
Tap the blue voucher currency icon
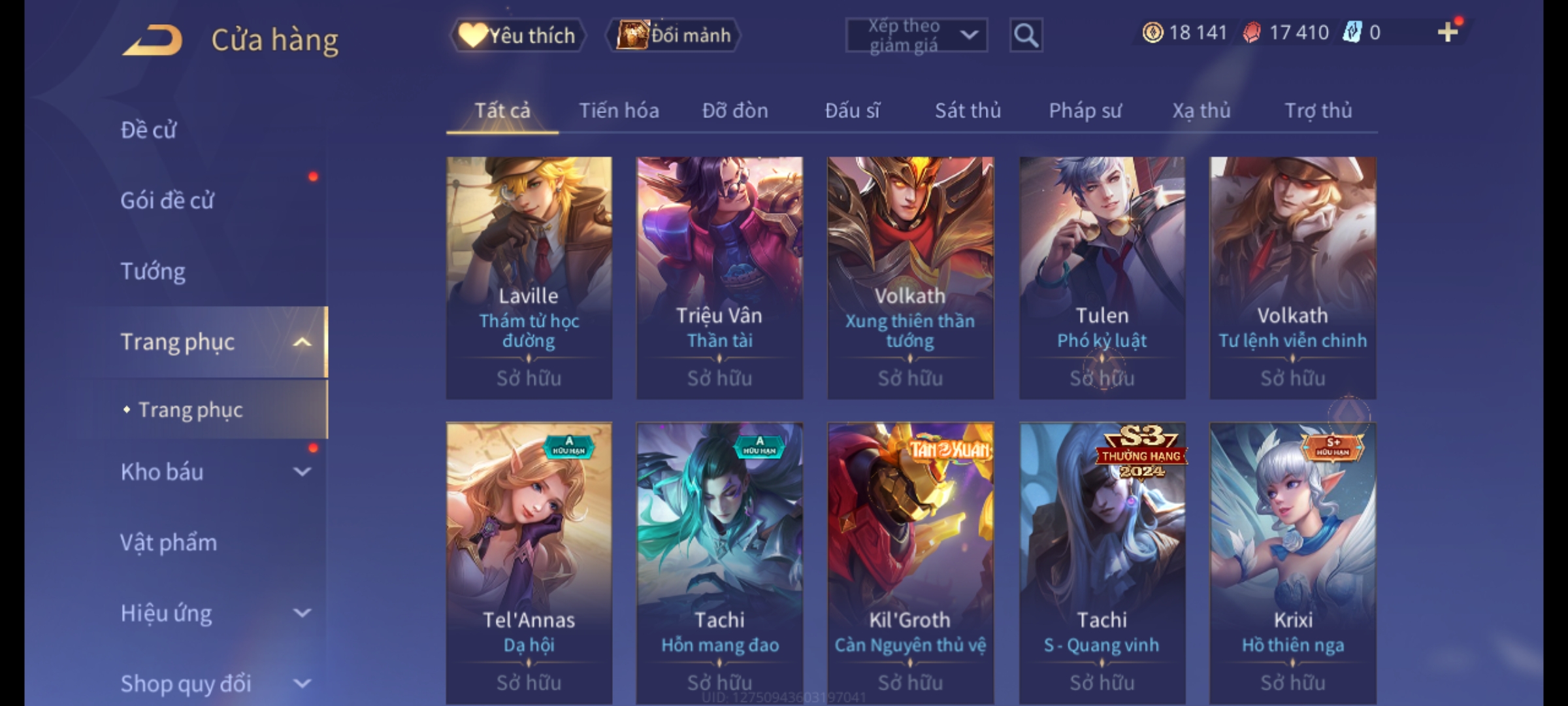pyautogui.click(x=1352, y=32)
